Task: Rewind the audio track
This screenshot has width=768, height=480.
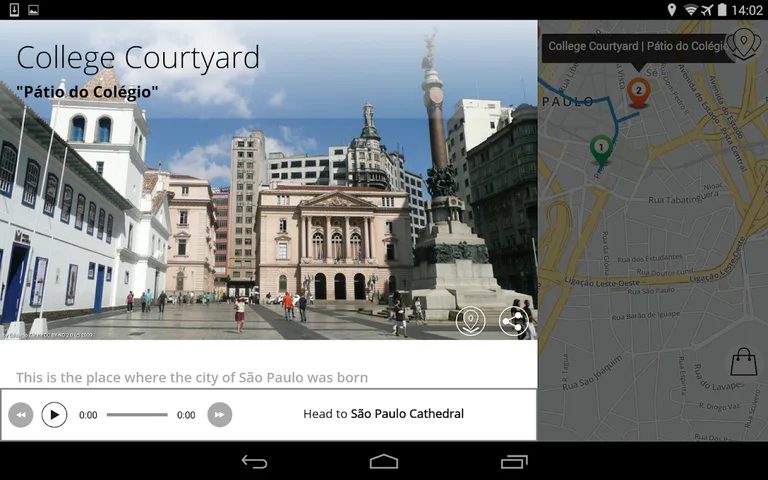Action: point(21,415)
